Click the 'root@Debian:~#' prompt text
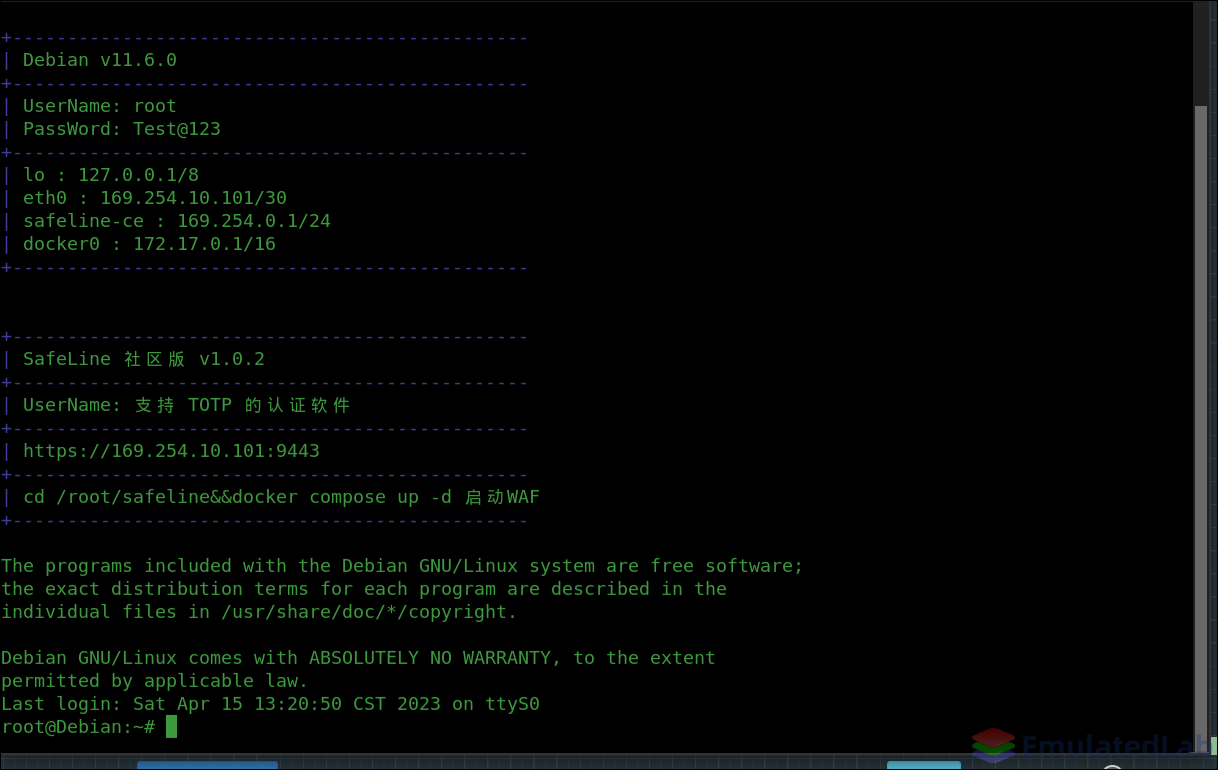 coord(78,727)
